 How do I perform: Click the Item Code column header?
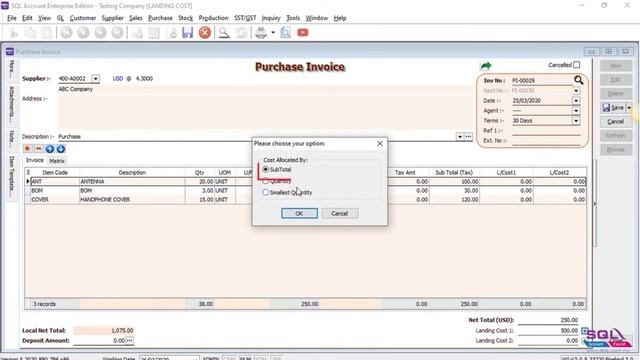click(55, 173)
